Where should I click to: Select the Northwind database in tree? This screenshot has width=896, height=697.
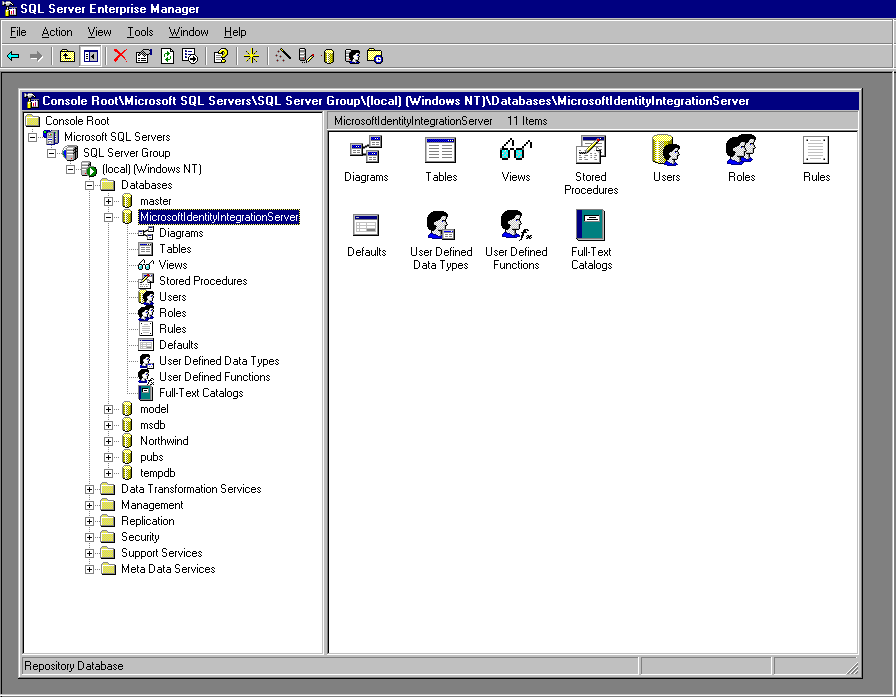[x=164, y=441]
